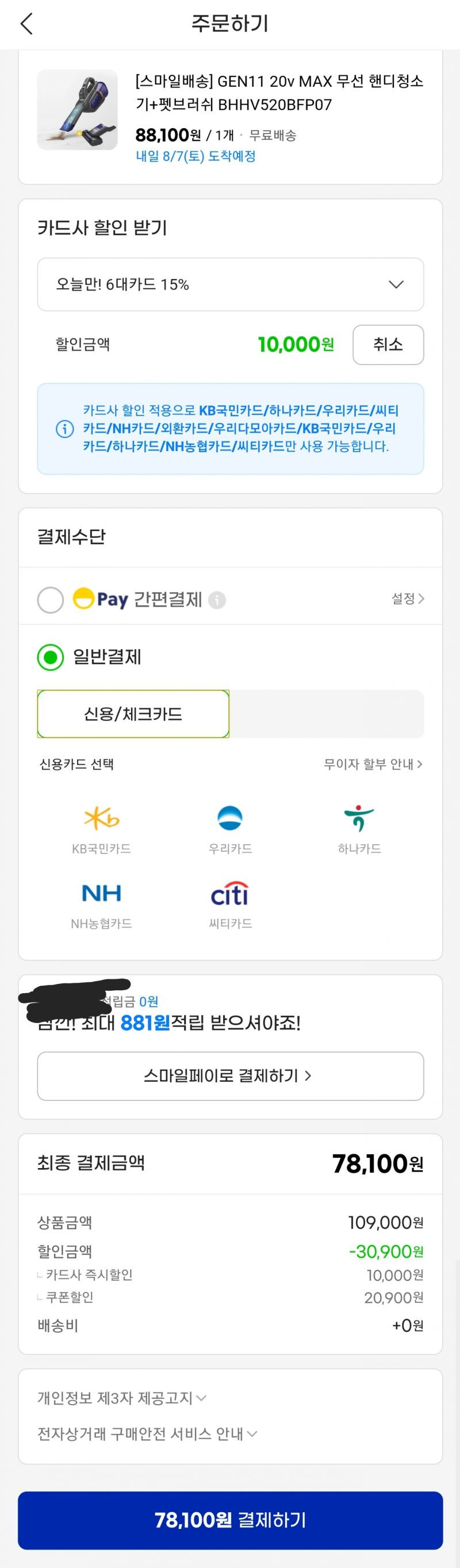Open 무이자 할부 안내 link
This screenshot has height=1568, width=460.
(x=373, y=765)
